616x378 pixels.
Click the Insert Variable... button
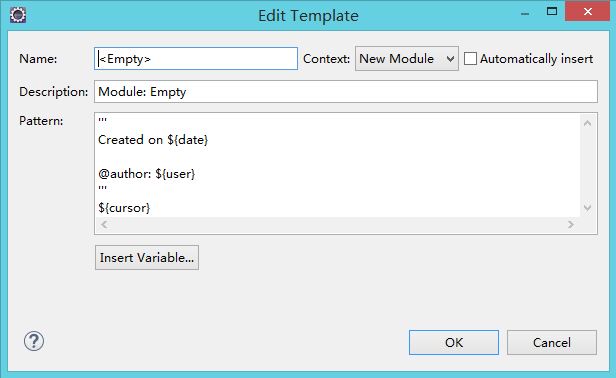tap(147, 258)
